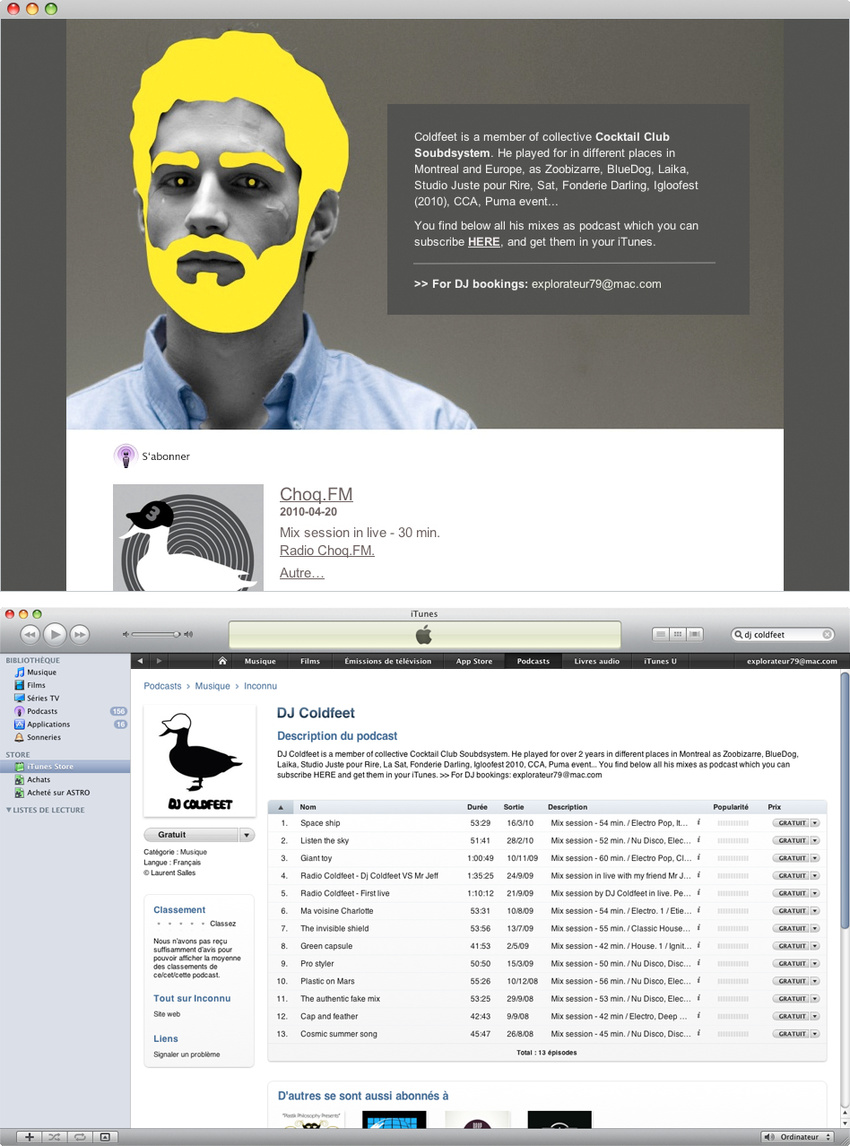Open the Choq.FM title link
This screenshot has width=850, height=1146.
pyautogui.click(x=316, y=494)
